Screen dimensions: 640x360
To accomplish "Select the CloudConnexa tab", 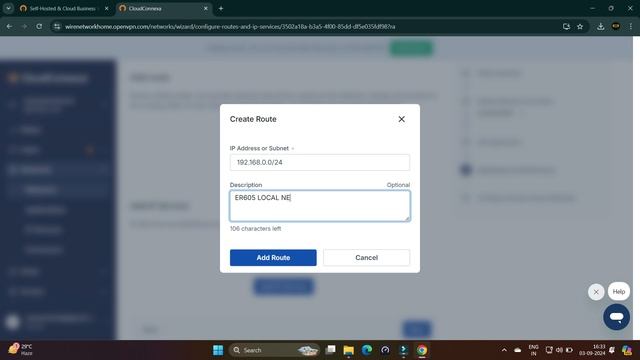I will [x=163, y=9].
